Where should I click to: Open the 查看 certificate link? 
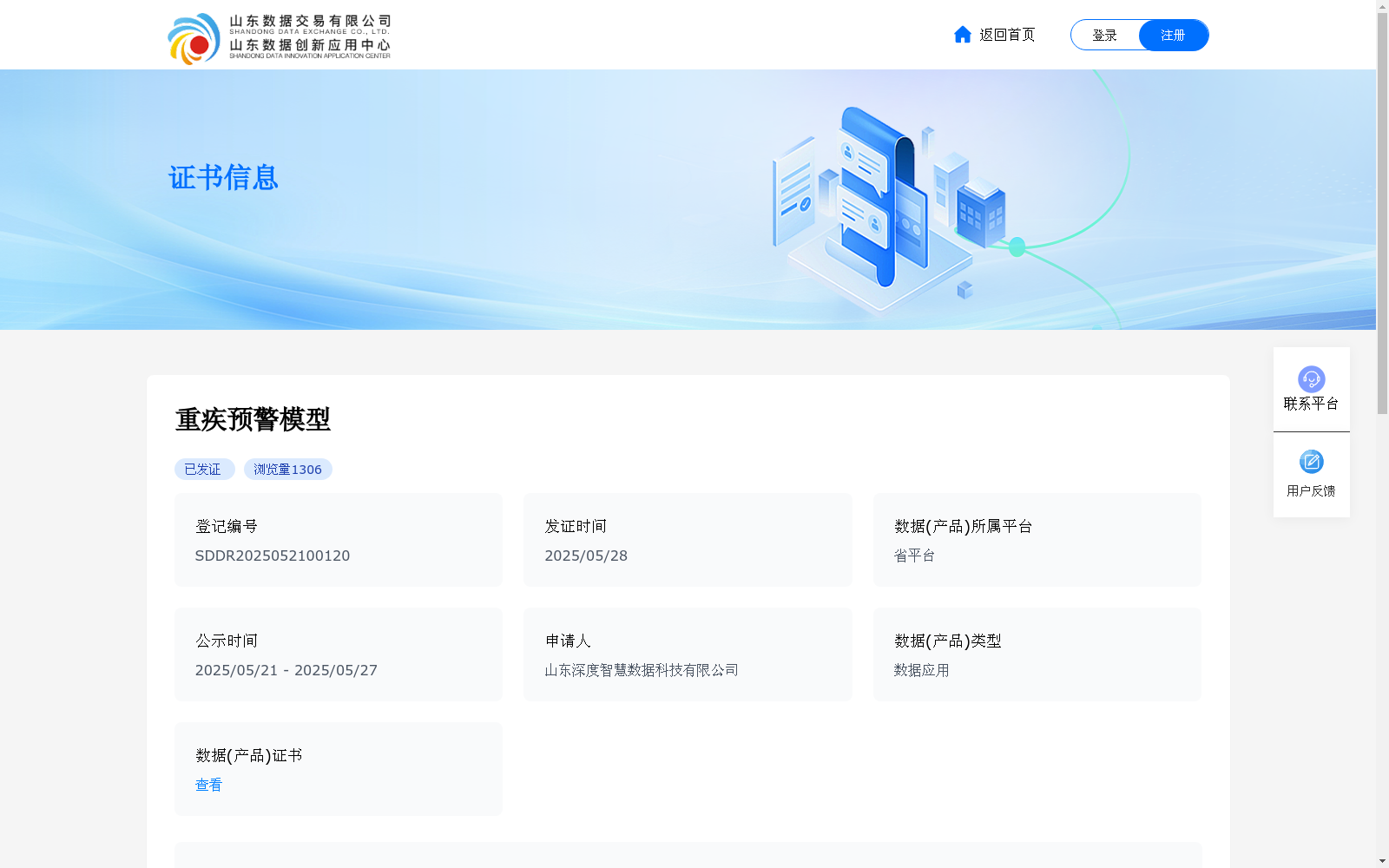tap(208, 785)
